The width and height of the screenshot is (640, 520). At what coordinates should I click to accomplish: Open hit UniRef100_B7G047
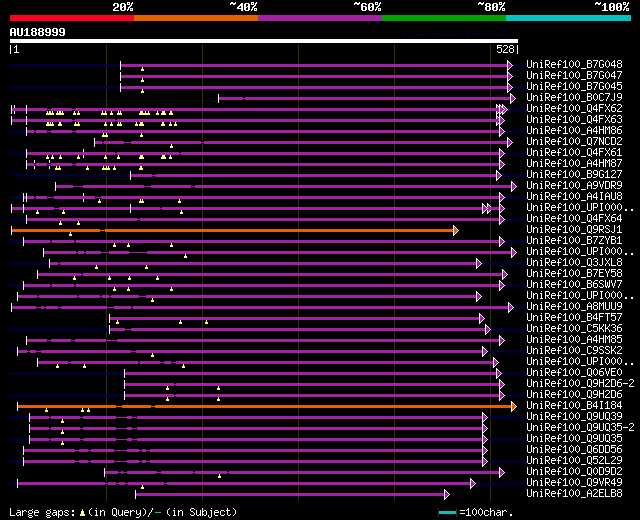point(574,76)
